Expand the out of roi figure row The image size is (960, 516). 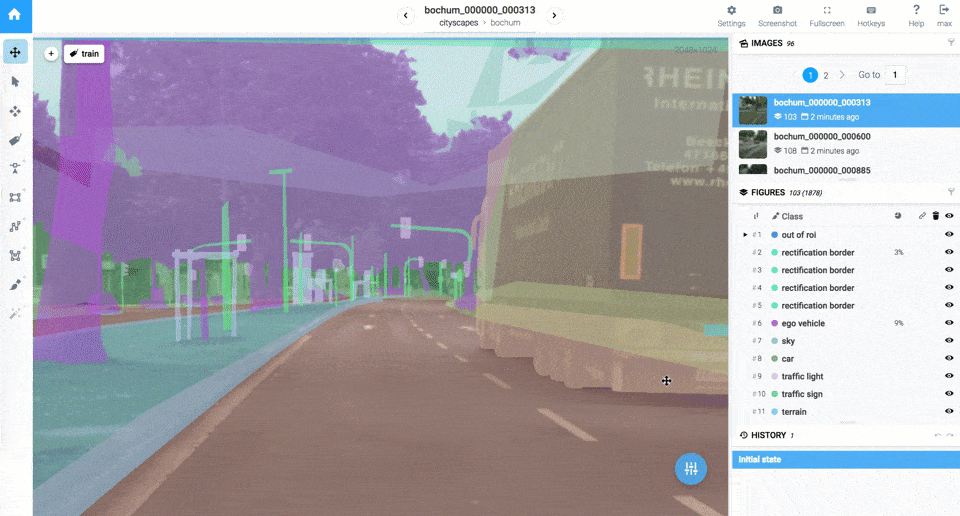coord(745,234)
